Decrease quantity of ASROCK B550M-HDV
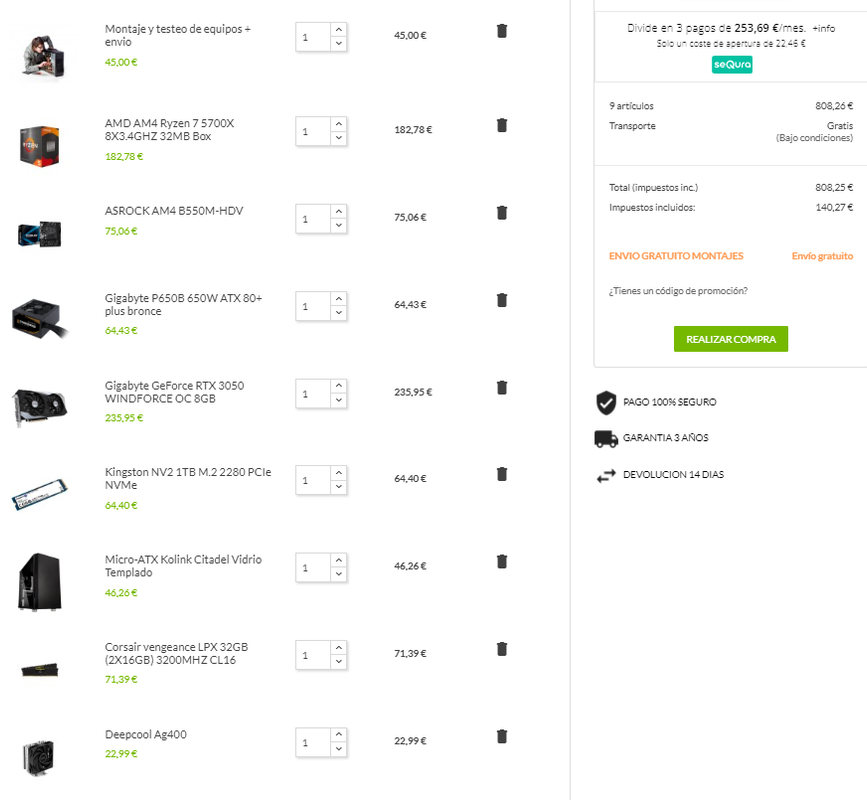Viewport: 867px width, 800px height. click(338, 226)
